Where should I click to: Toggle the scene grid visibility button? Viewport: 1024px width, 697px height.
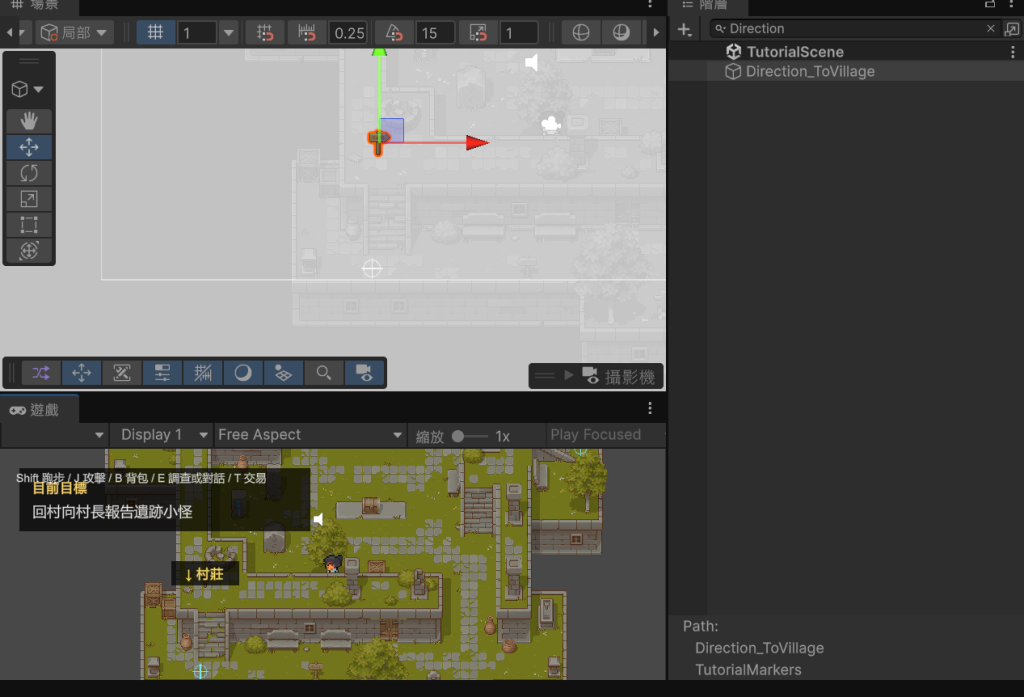pos(155,32)
